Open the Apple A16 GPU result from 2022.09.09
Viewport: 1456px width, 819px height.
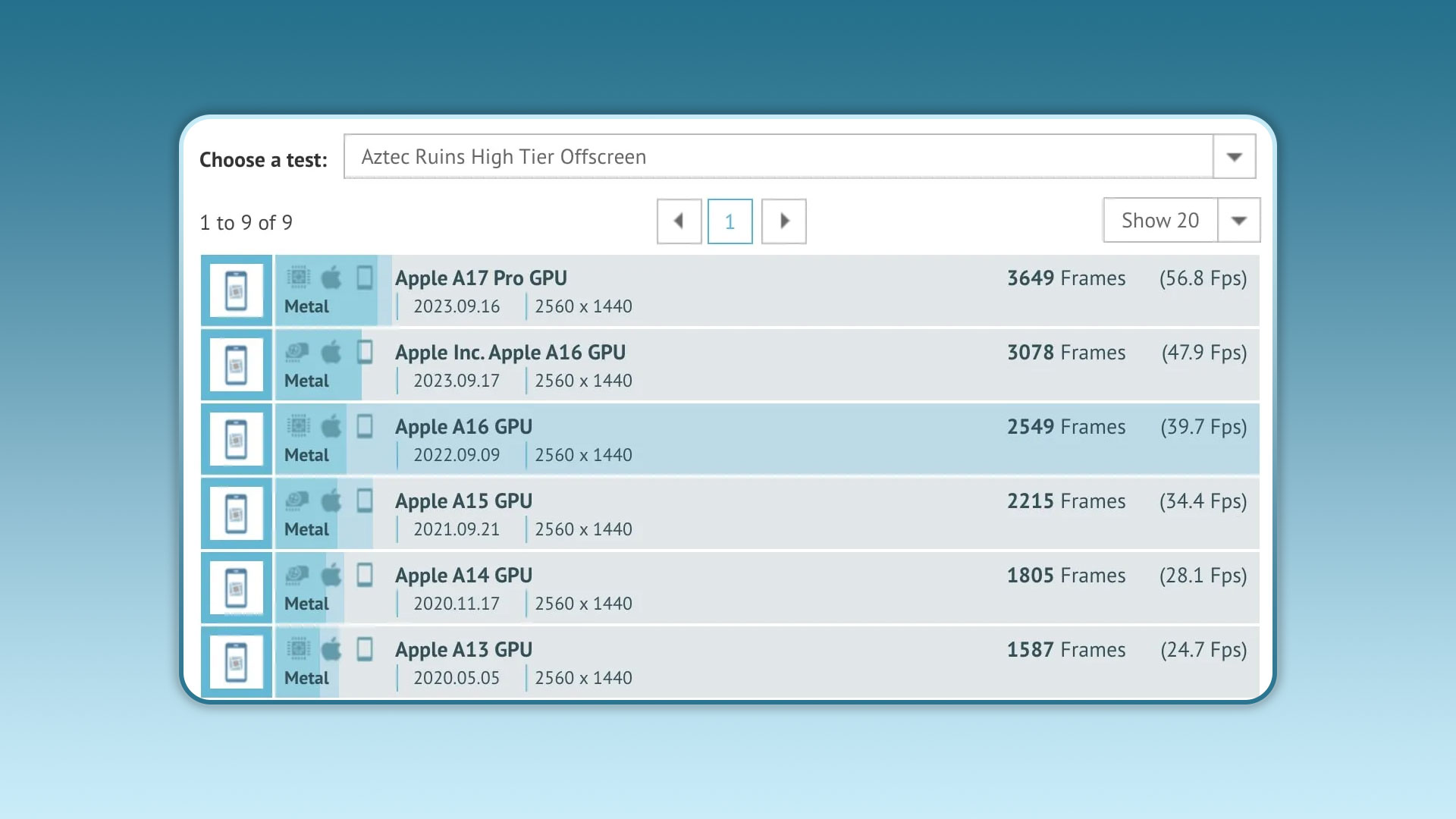(463, 427)
